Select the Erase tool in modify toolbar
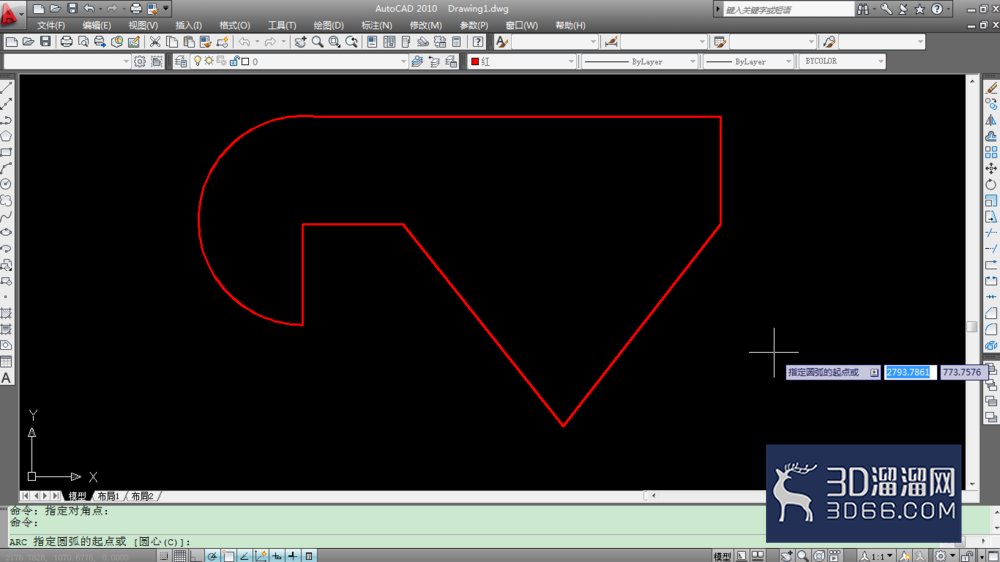This screenshot has width=1000, height=562. point(991,88)
